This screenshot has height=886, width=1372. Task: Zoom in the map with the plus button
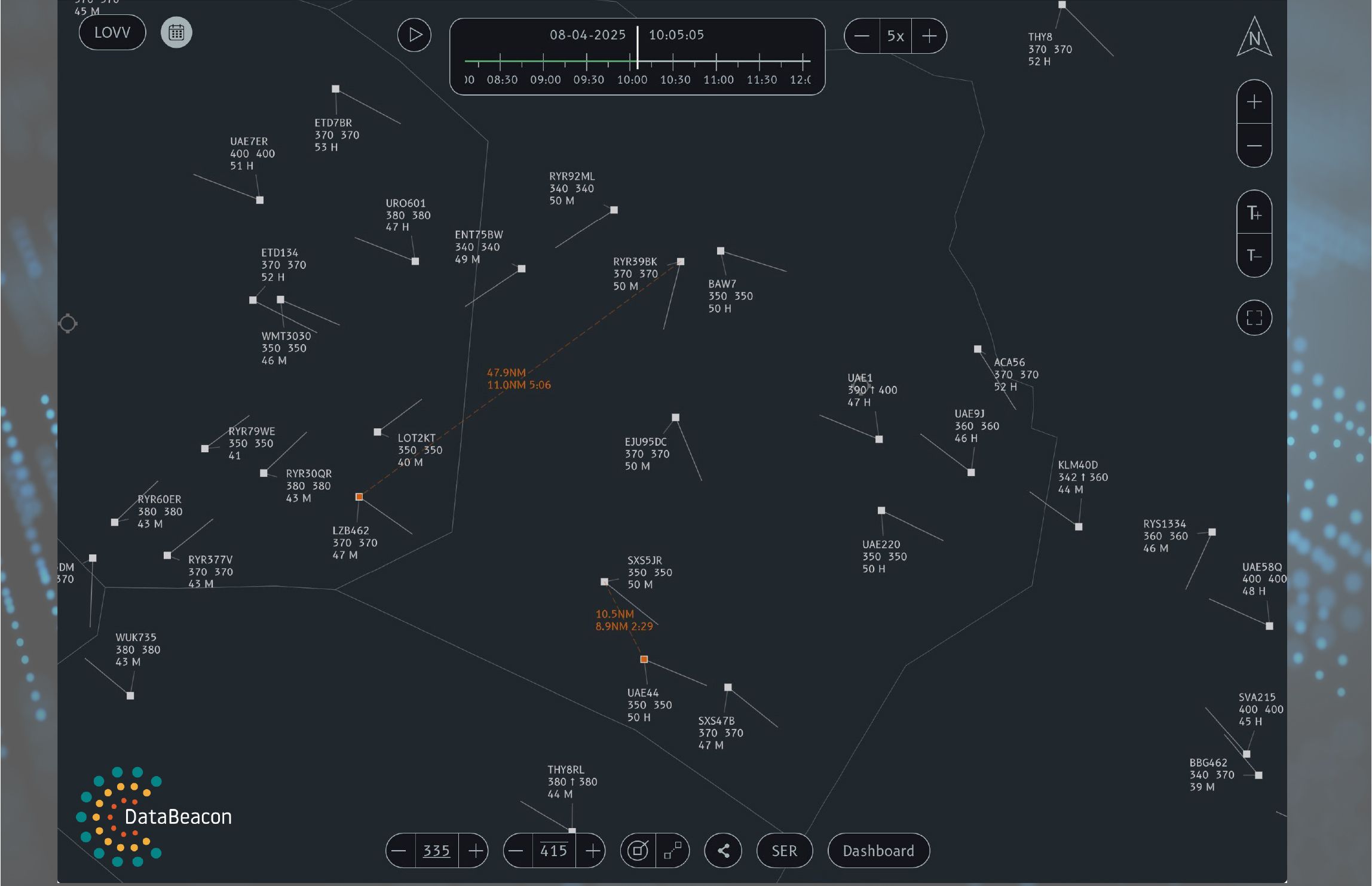(x=1254, y=102)
